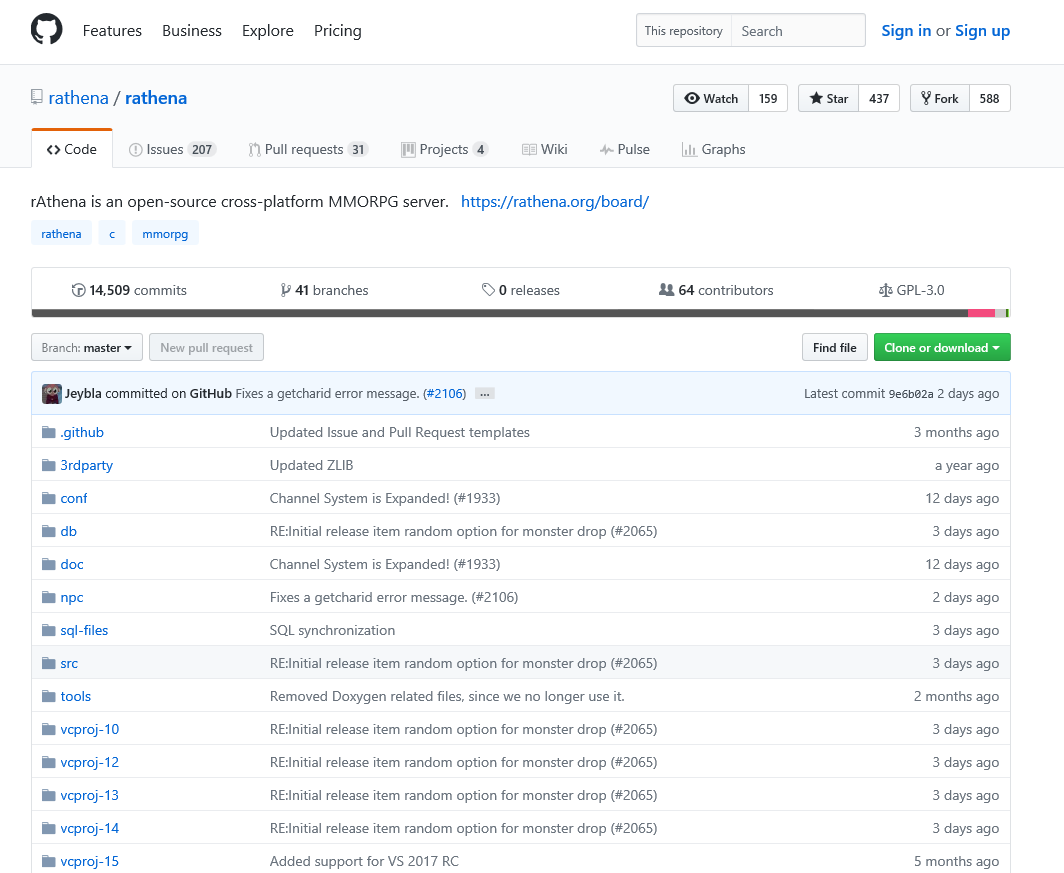Click the GPL-3.0 license scale icon
Viewport: 1064px width, 873px height.
885,290
